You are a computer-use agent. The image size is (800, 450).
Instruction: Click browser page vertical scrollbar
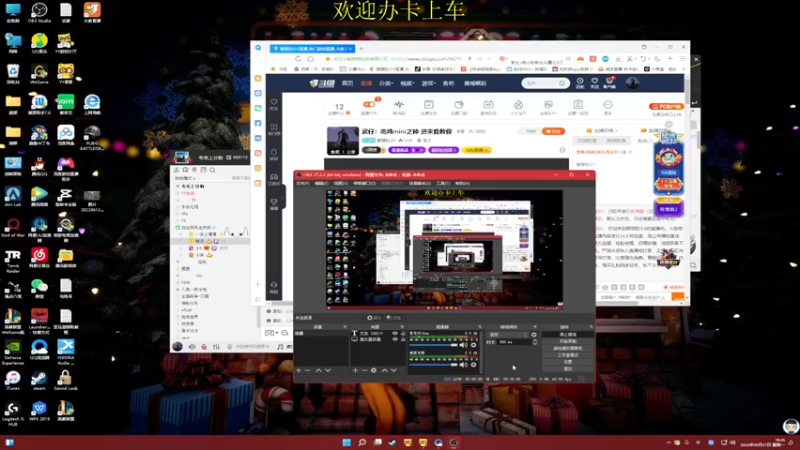point(687,92)
